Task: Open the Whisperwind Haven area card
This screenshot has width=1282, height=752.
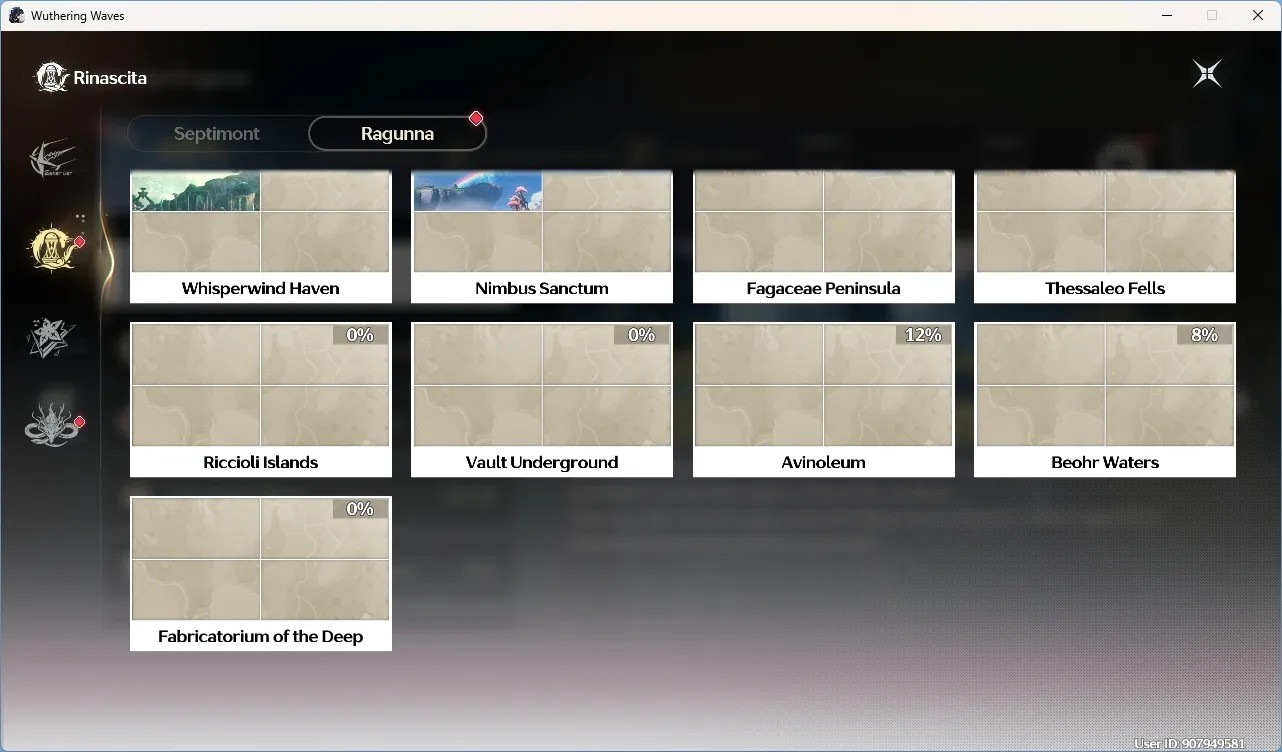Action: 261,237
